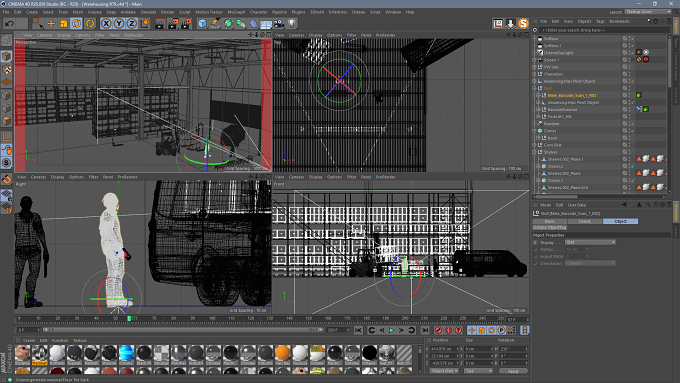
Task: Click the Record Active Objects keyframe button
Action: (x=438, y=331)
